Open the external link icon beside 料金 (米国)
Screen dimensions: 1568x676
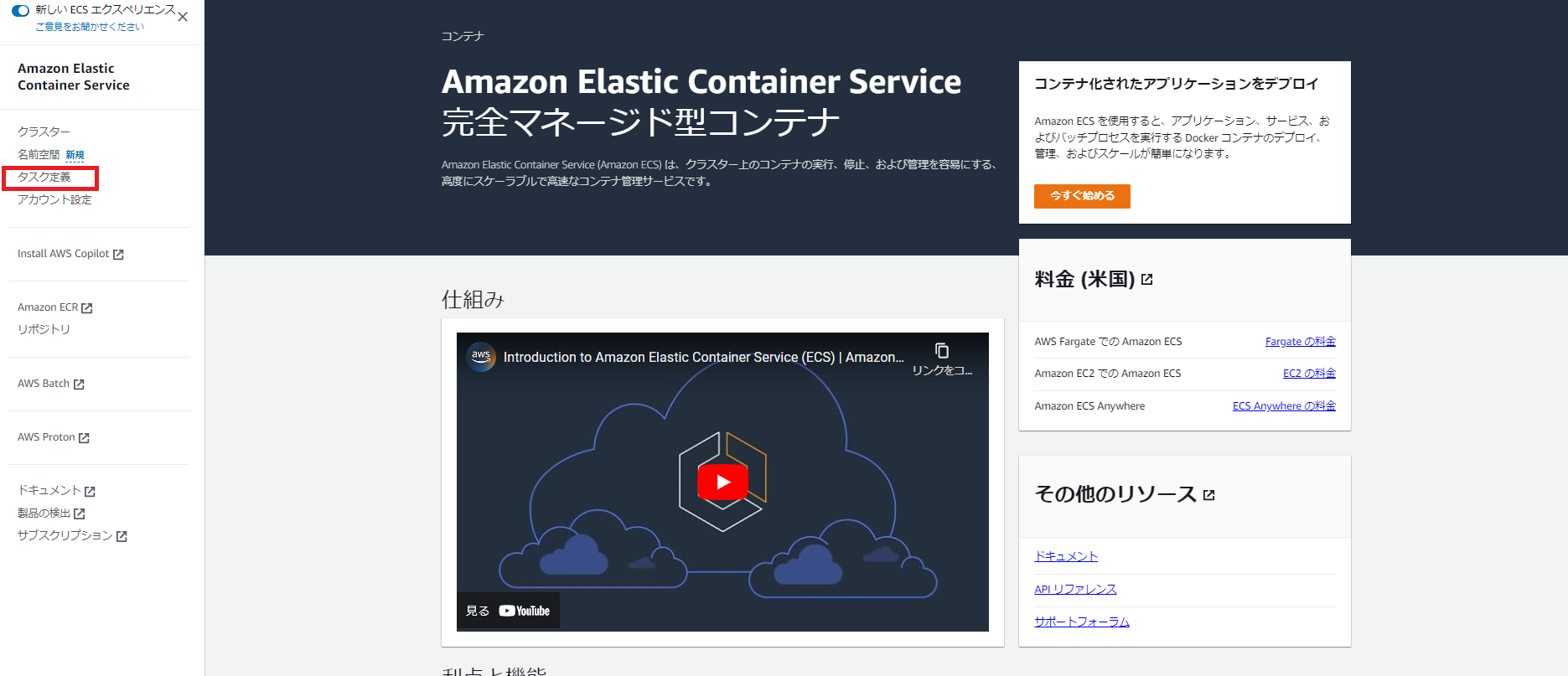coord(1147,280)
